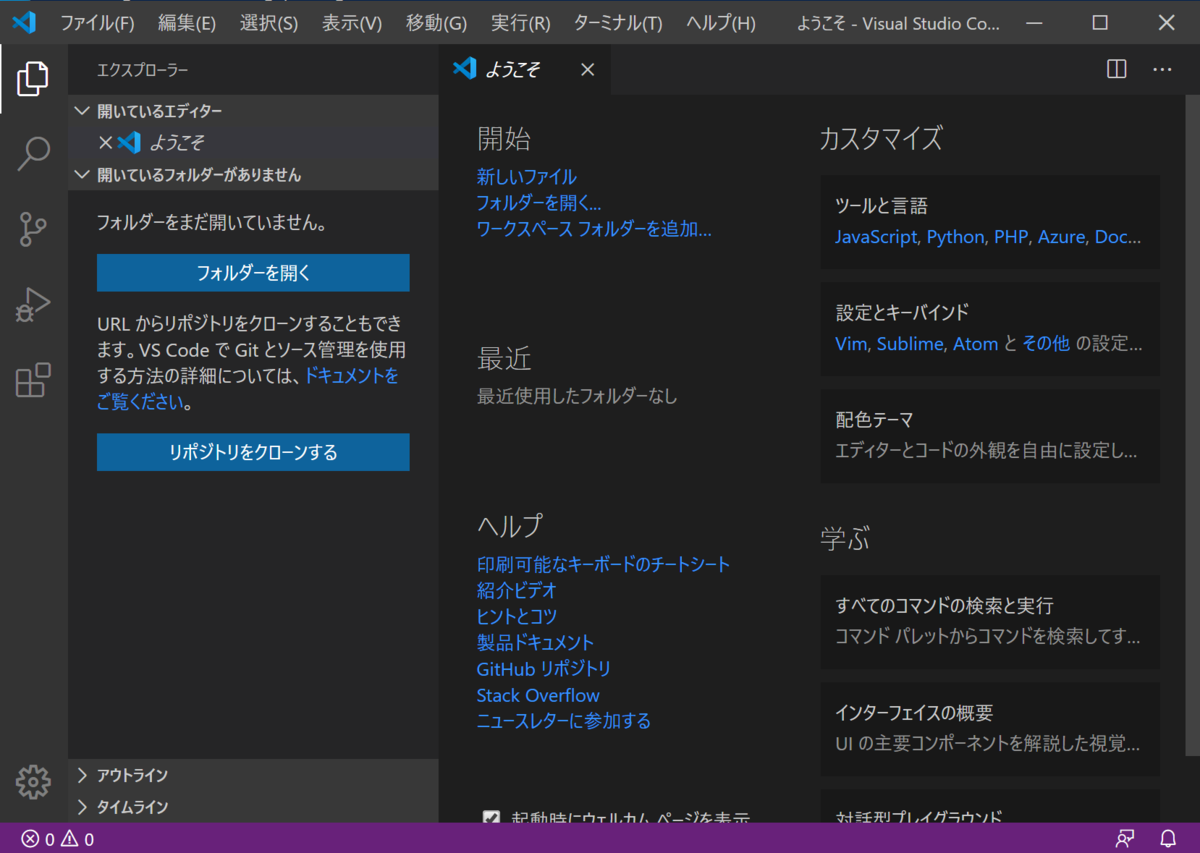Close the ようこそ editor tab
Image resolution: width=1200 pixels, height=853 pixels.
click(588, 69)
